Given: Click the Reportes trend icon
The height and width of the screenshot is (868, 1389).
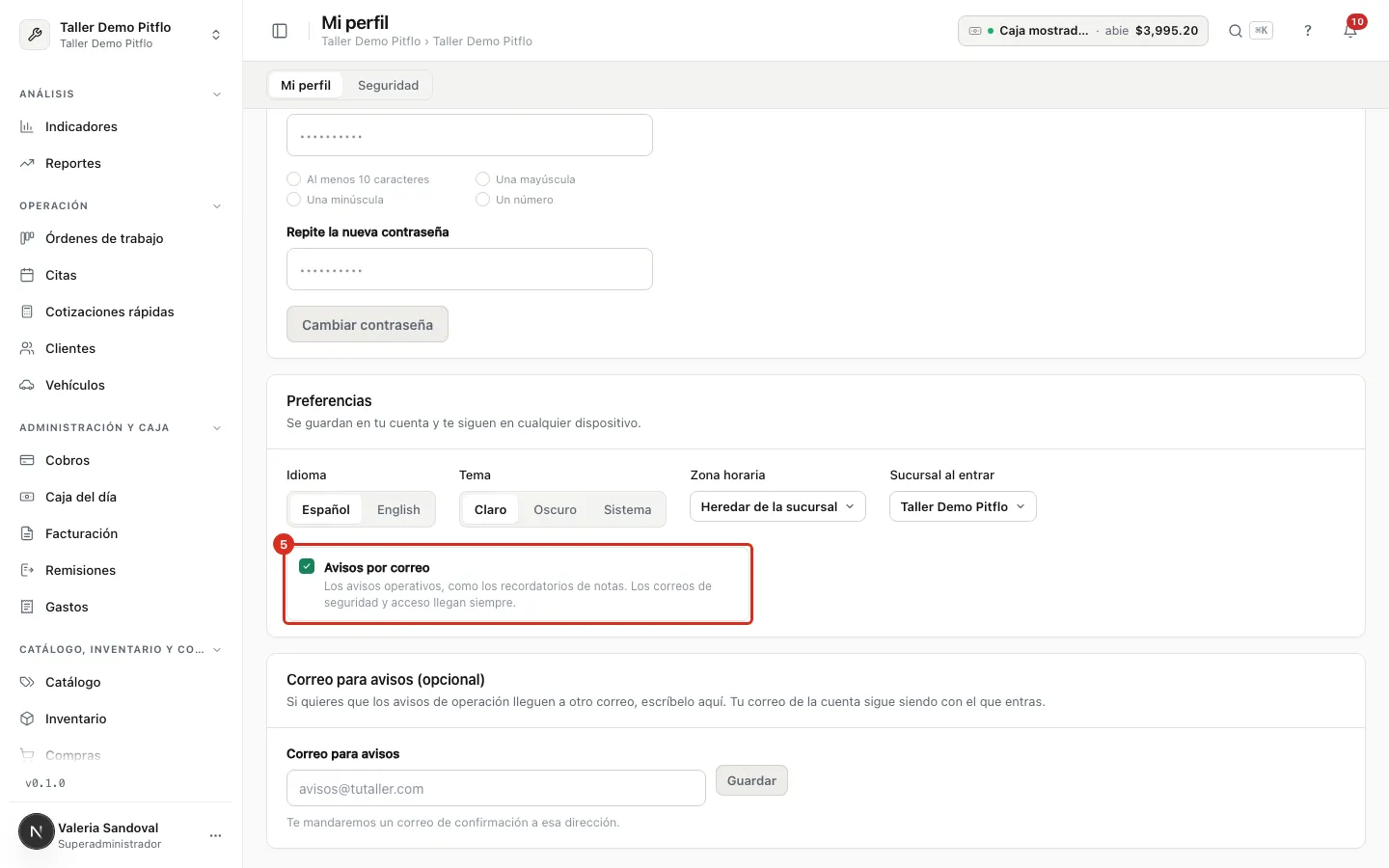Looking at the screenshot, I should pos(27,163).
